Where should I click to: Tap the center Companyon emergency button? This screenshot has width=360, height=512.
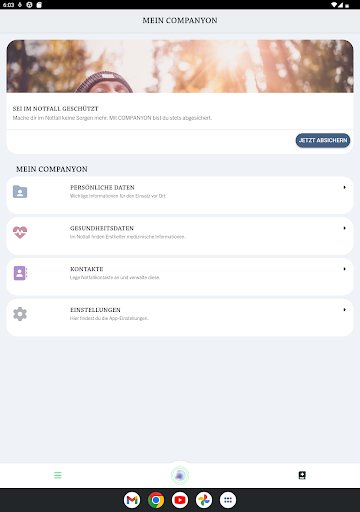click(180, 475)
